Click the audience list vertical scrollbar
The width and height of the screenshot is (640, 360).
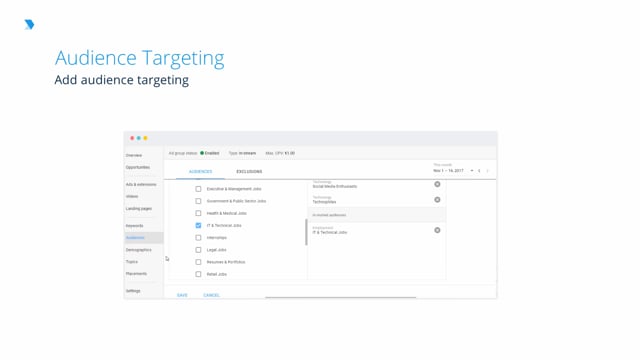point(306,232)
